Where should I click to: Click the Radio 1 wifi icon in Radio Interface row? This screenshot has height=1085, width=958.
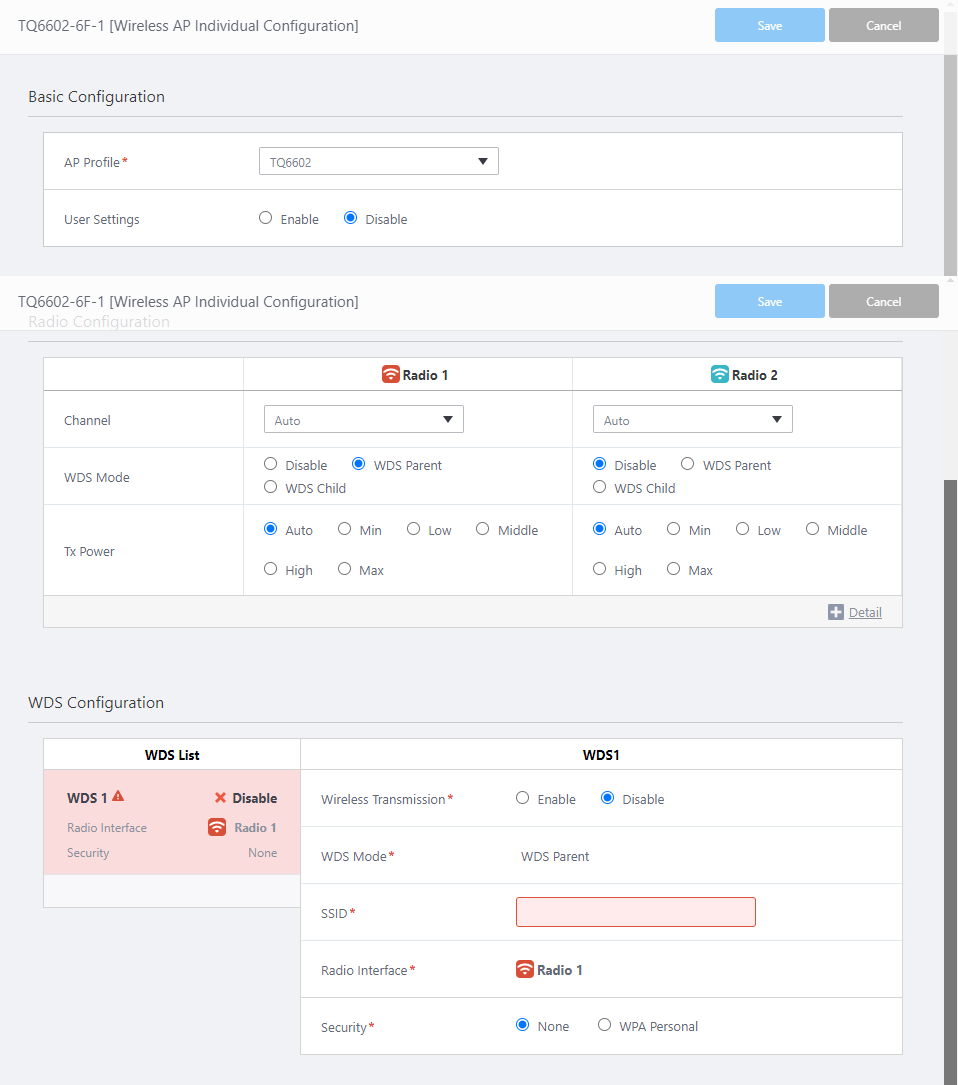coord(525,969)
